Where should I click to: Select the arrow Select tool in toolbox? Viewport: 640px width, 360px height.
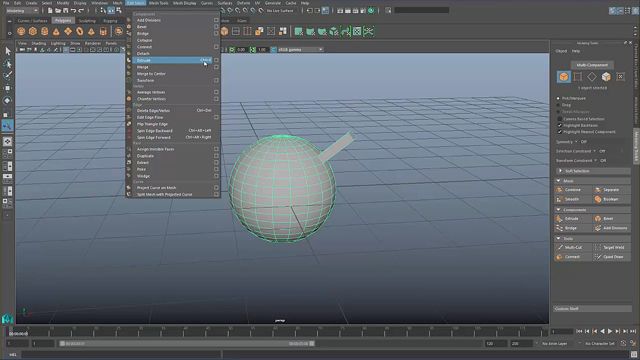[x=8, y=51]
